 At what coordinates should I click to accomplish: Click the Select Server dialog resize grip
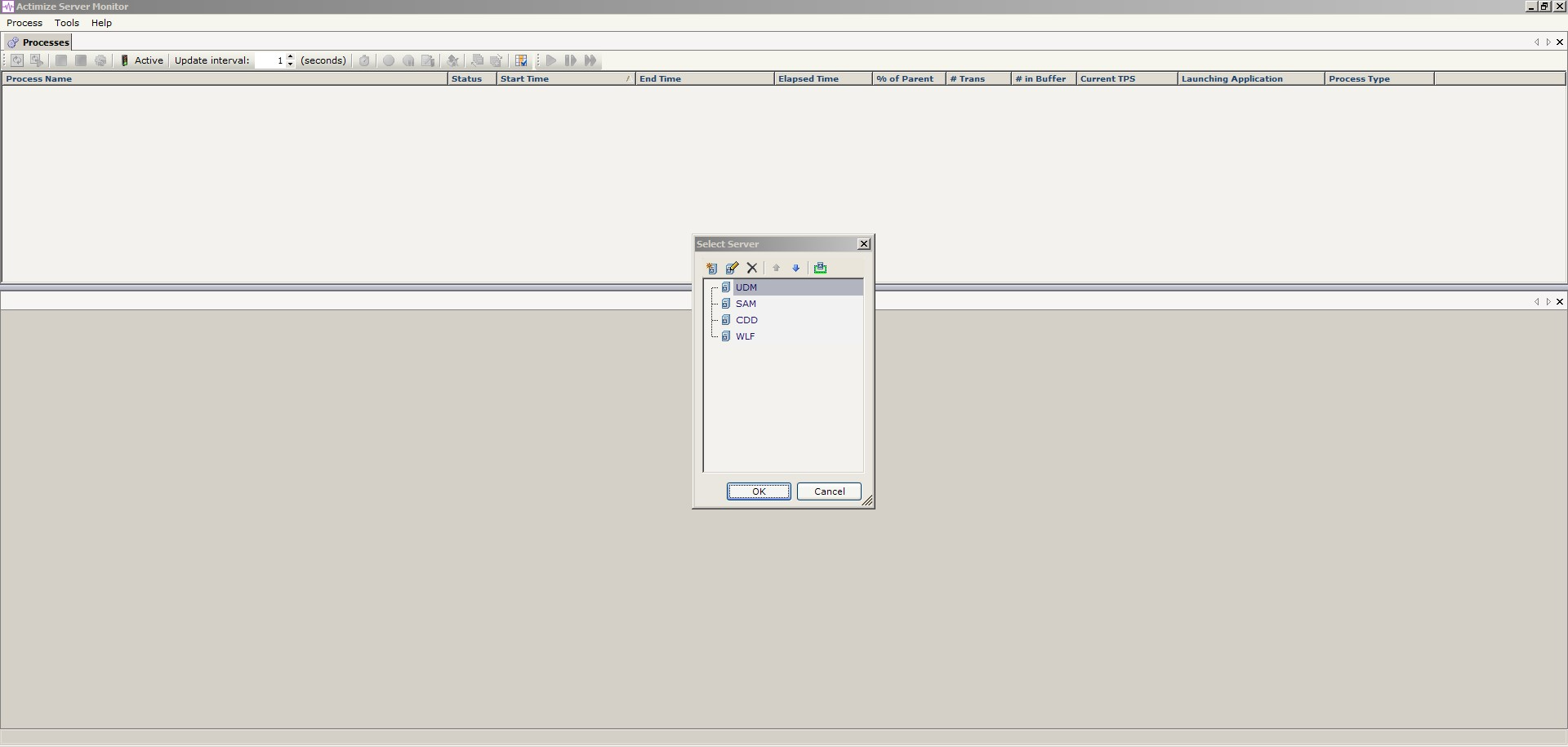(867, 500)
